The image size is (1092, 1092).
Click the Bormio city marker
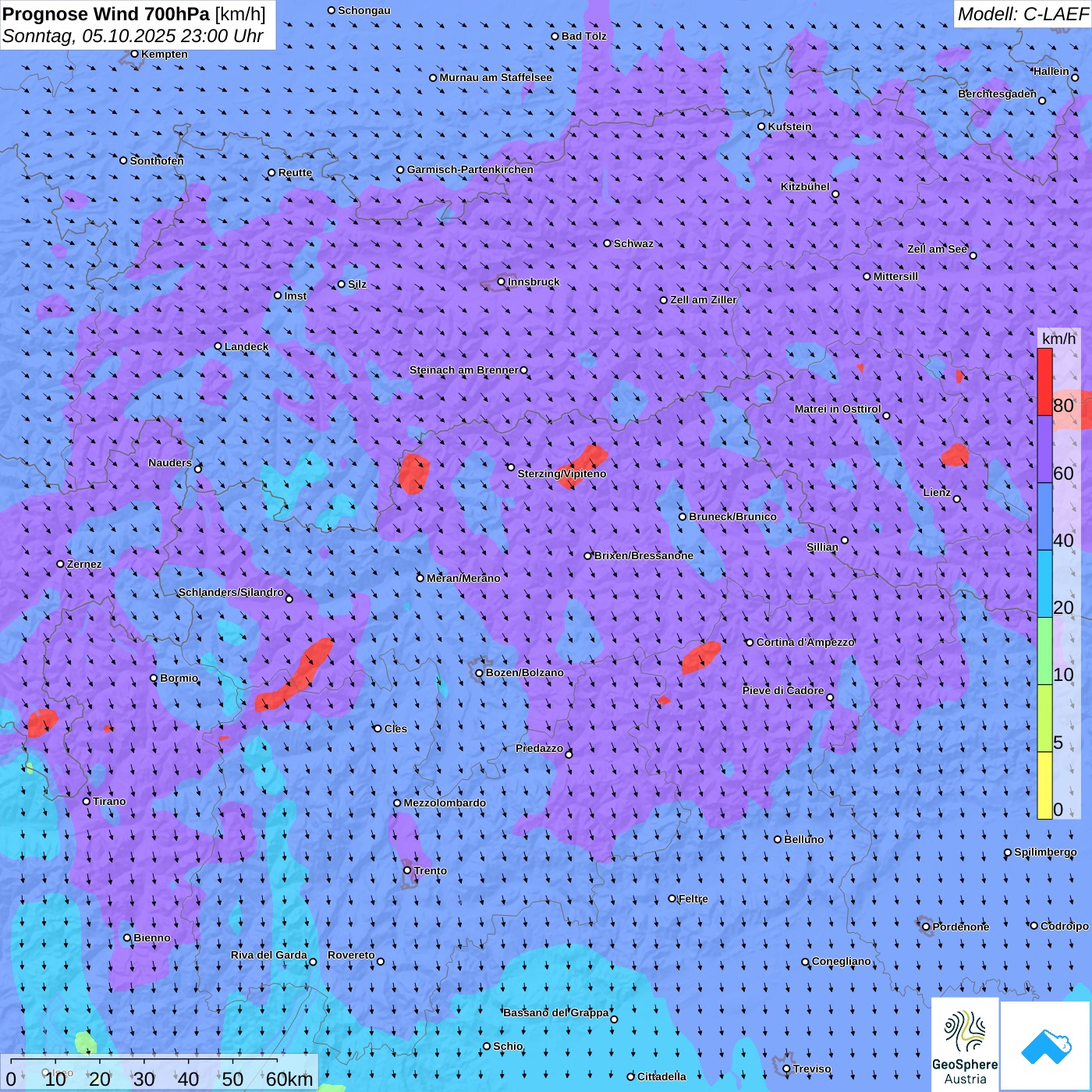click(x=154, y=678)
